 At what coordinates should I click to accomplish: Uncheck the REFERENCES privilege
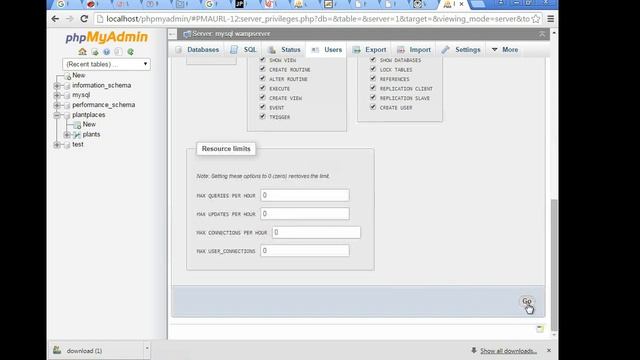click(373, 78)
